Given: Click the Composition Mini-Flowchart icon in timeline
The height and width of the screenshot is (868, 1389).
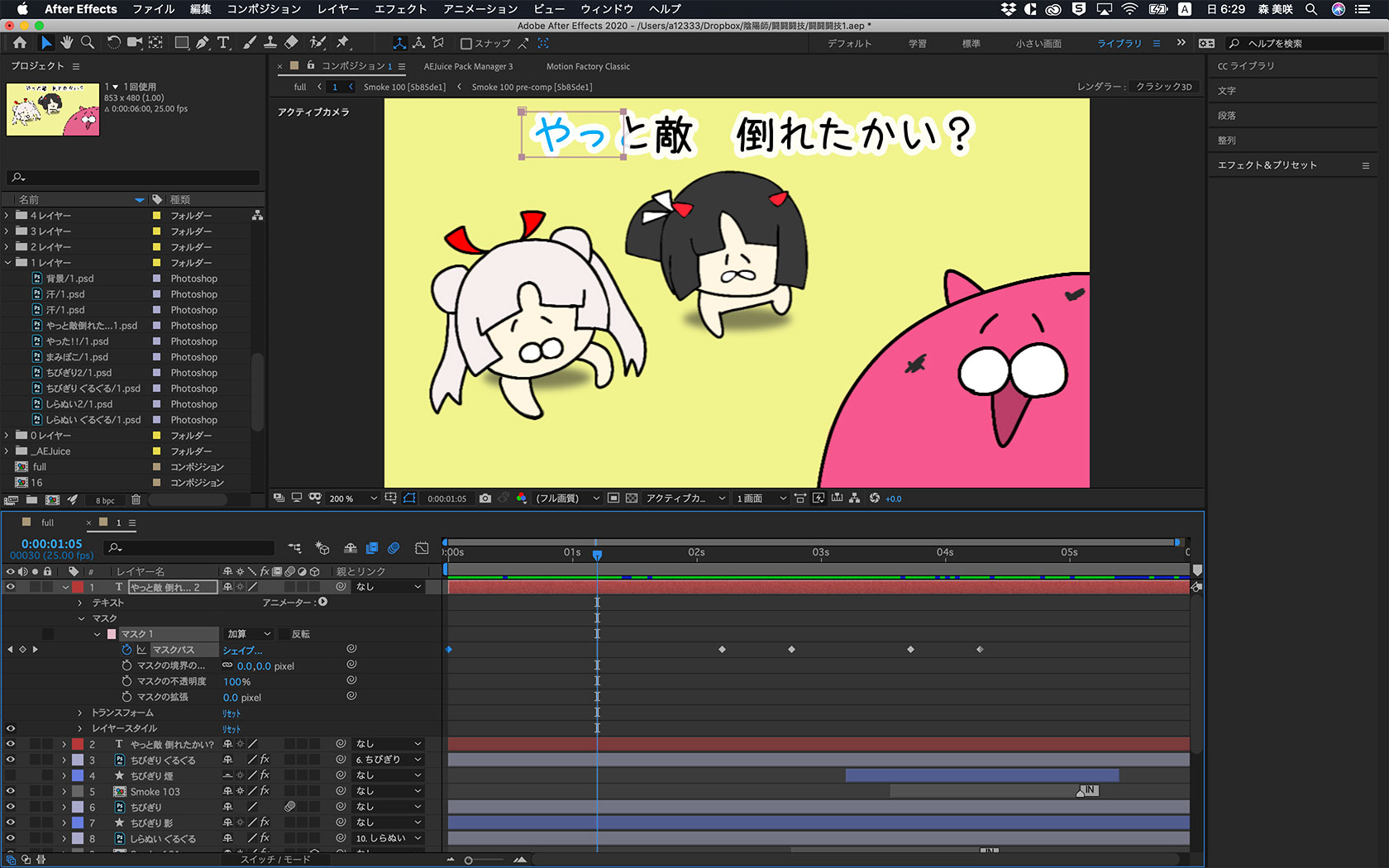Looking at the screenshot, I should [294, 548].
